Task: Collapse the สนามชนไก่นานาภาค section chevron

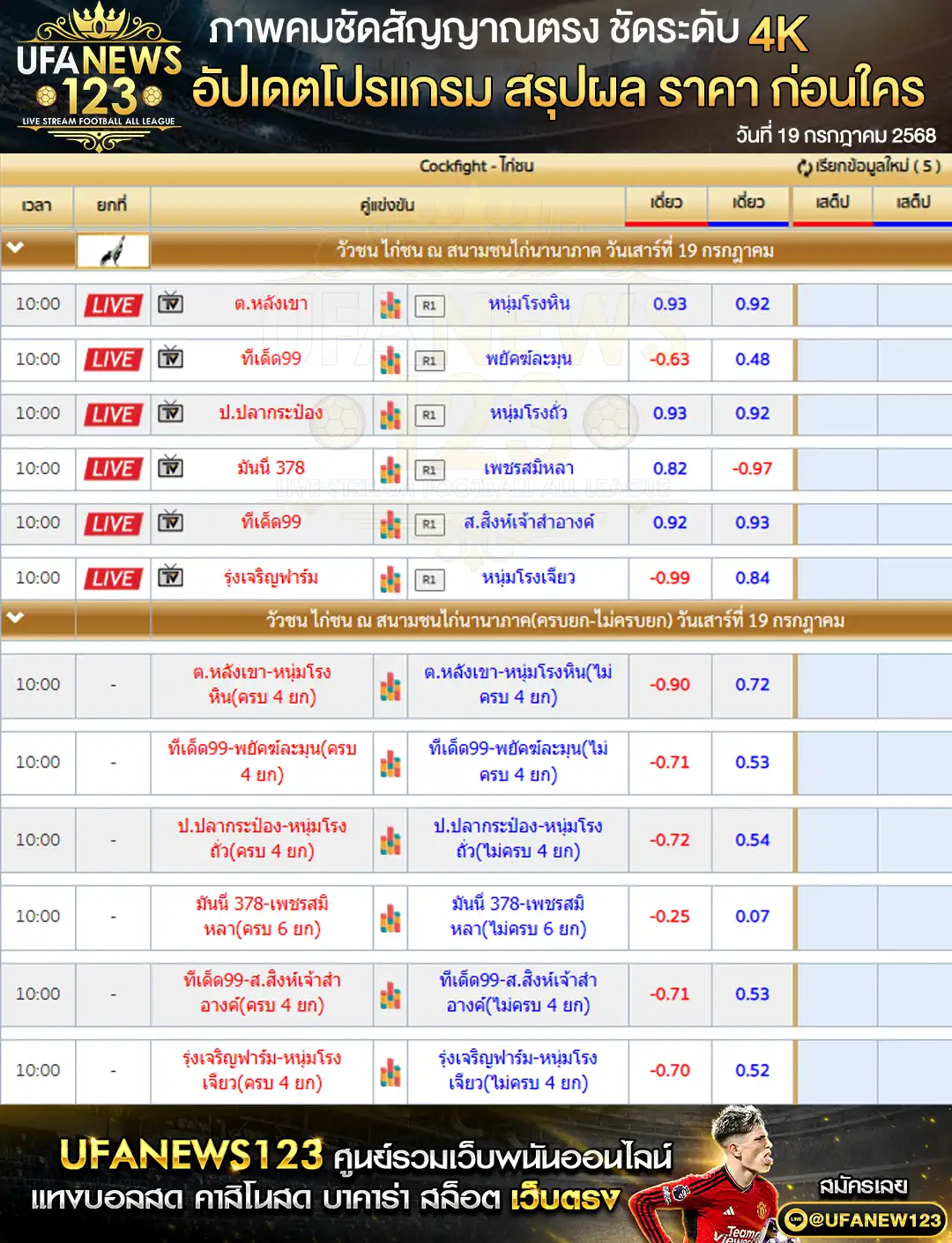Action: pyautogui.click(x=15, y=249)
